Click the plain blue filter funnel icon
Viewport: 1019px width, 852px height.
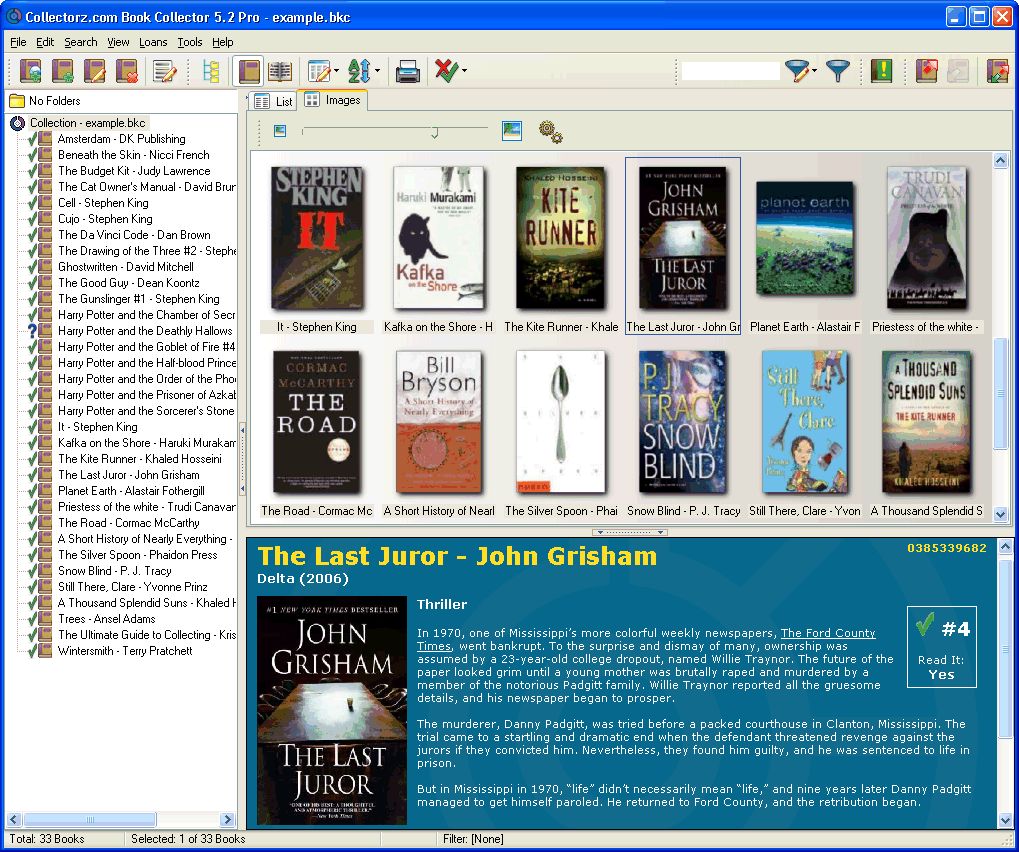[838, 70]
